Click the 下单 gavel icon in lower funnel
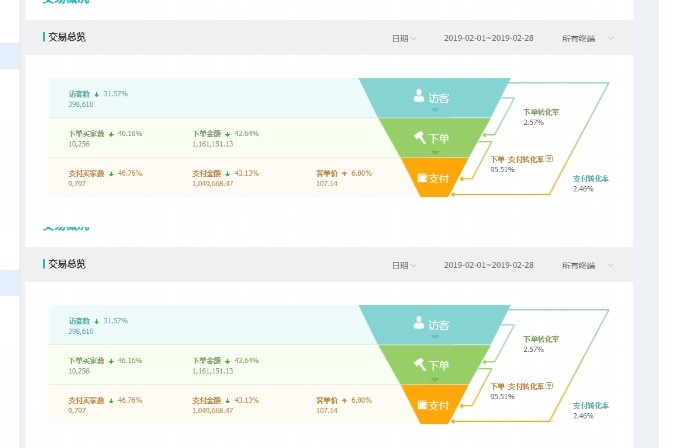676x448 pixels. tap(419, 364)
